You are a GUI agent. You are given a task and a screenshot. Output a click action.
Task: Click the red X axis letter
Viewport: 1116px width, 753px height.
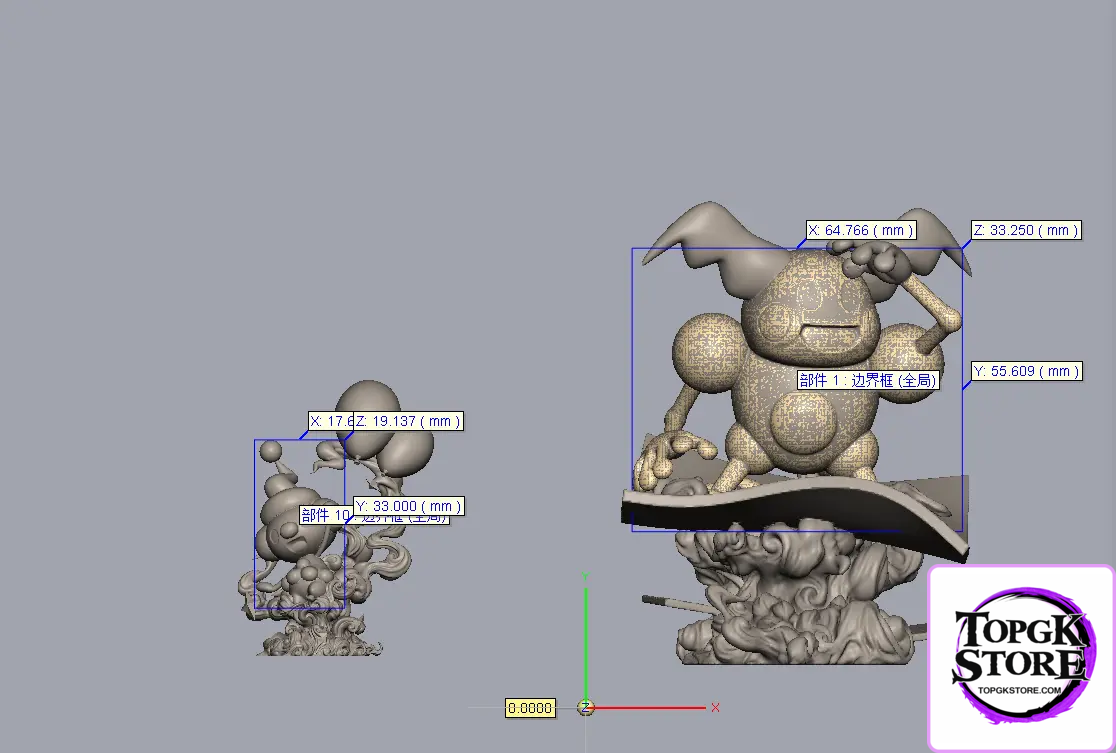pos(715,708)
